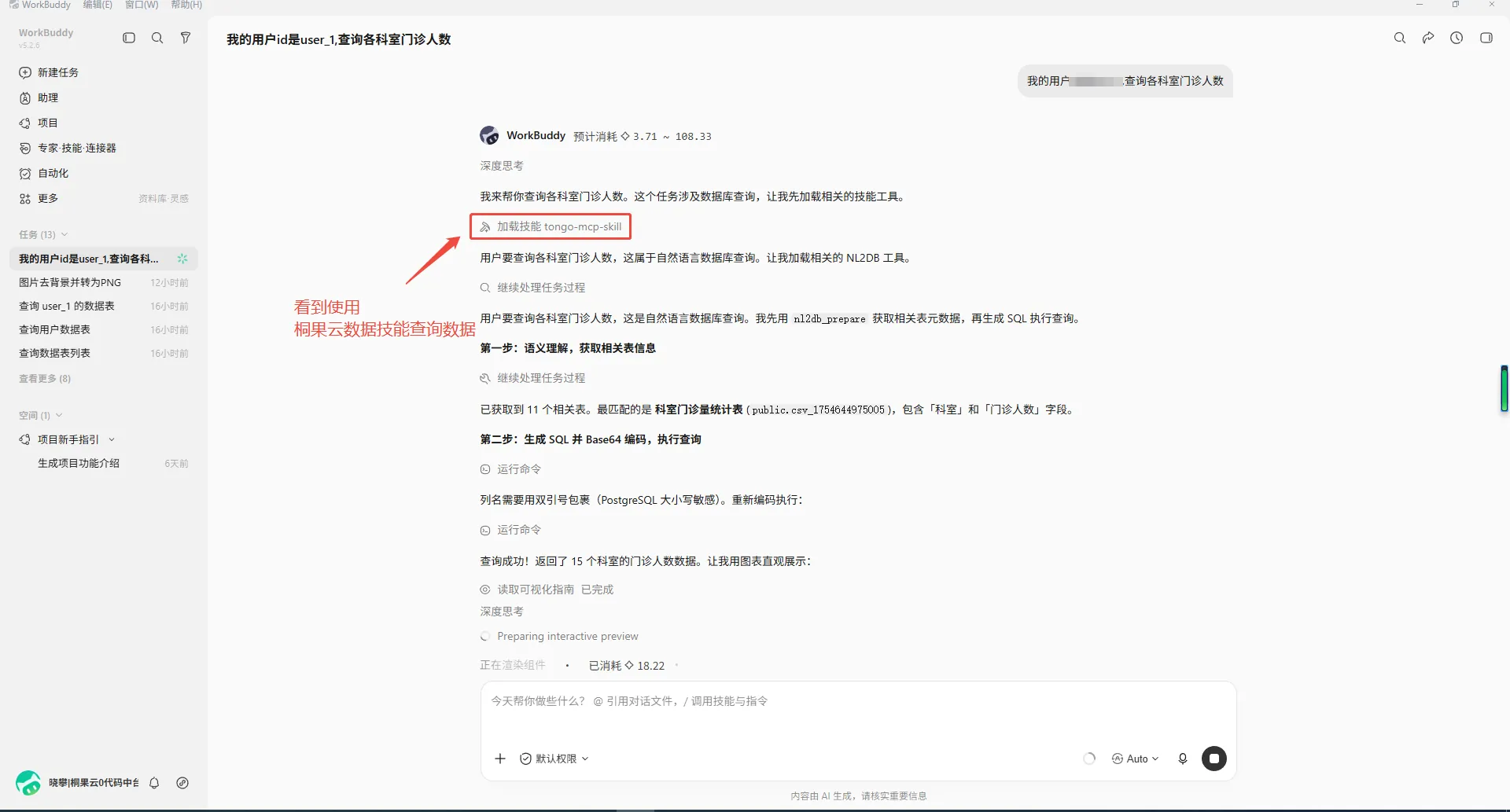
Task: Open the 更多 menu item
Action: tap(39, 198)
